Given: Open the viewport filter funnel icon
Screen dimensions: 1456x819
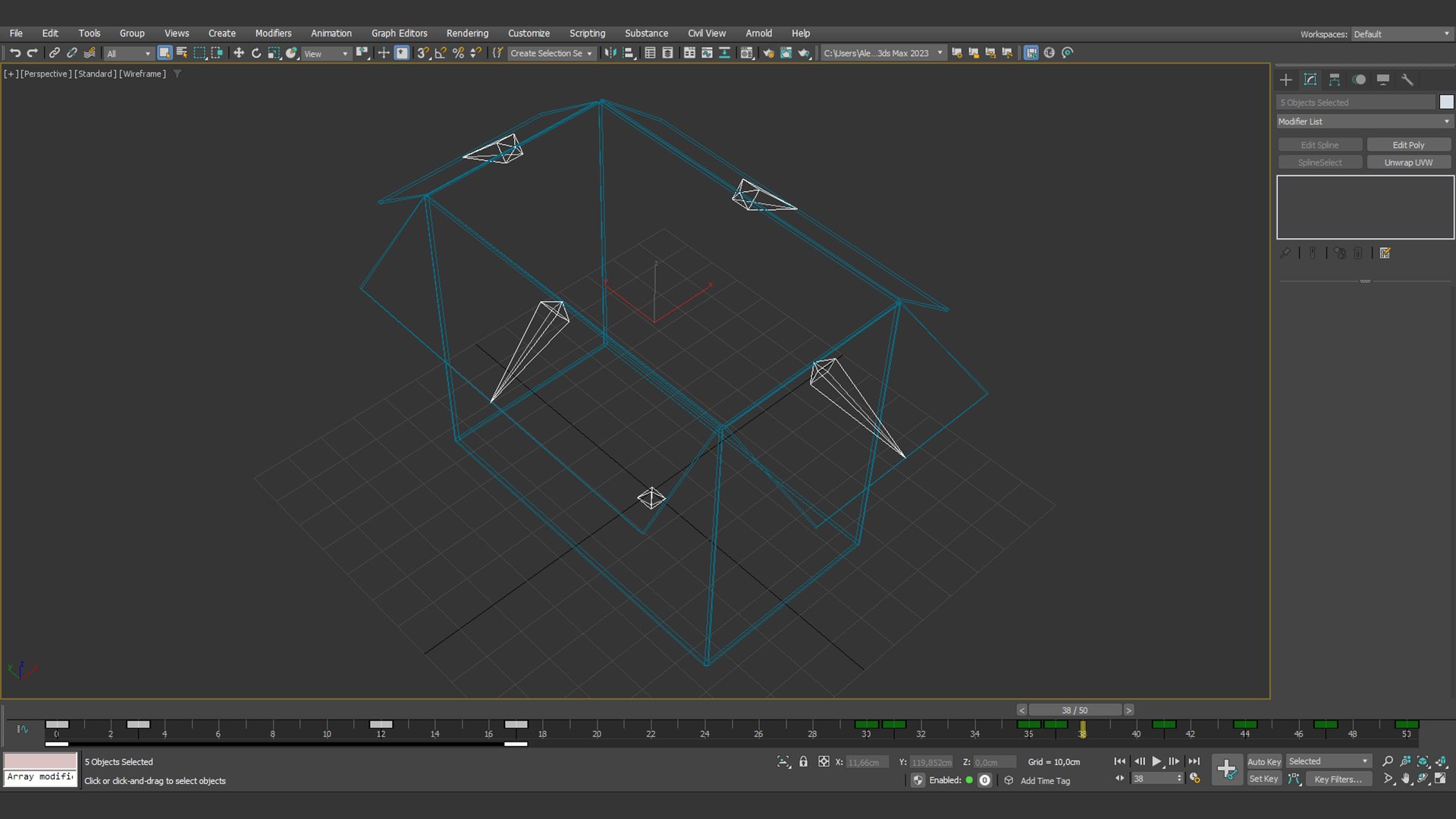Looking at the screenshot, I should pos(177,74).
